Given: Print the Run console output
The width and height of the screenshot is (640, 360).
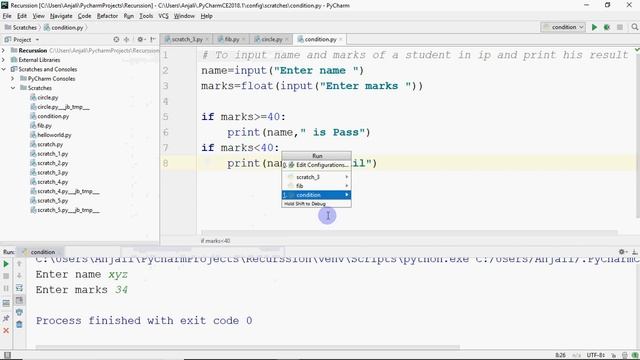Looking at the screenshot, I should click(19, 312).
